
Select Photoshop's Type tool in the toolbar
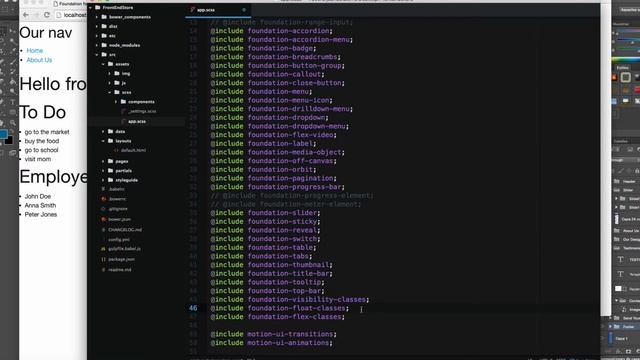click(12, 102)
